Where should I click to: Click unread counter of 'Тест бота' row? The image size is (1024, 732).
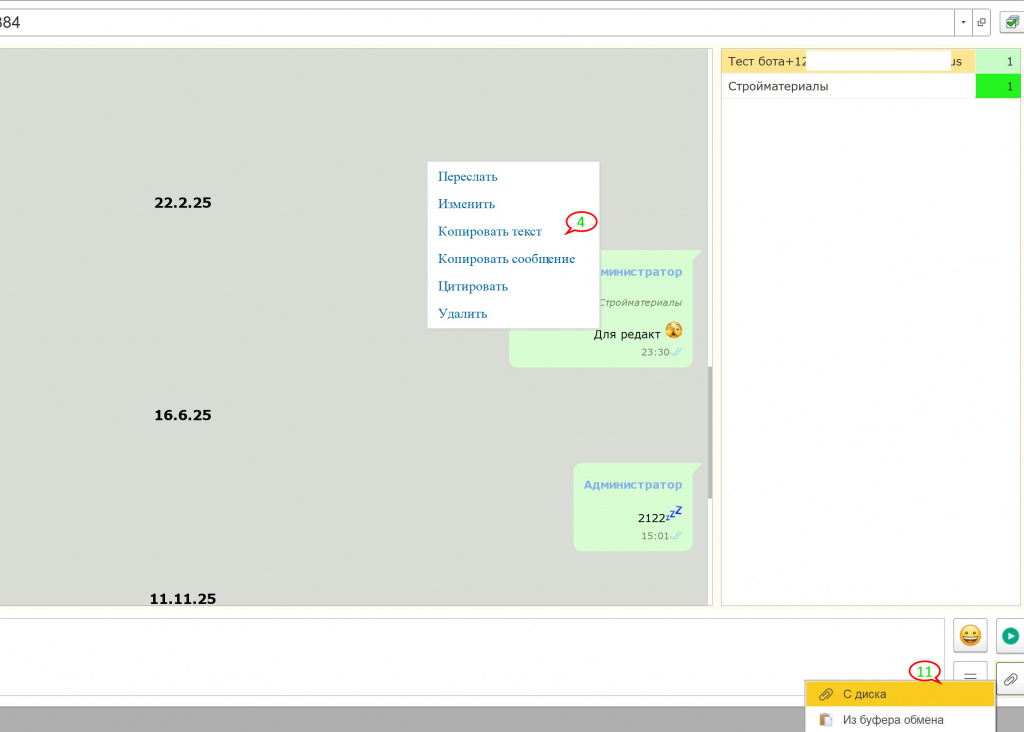tap(998, 61)
